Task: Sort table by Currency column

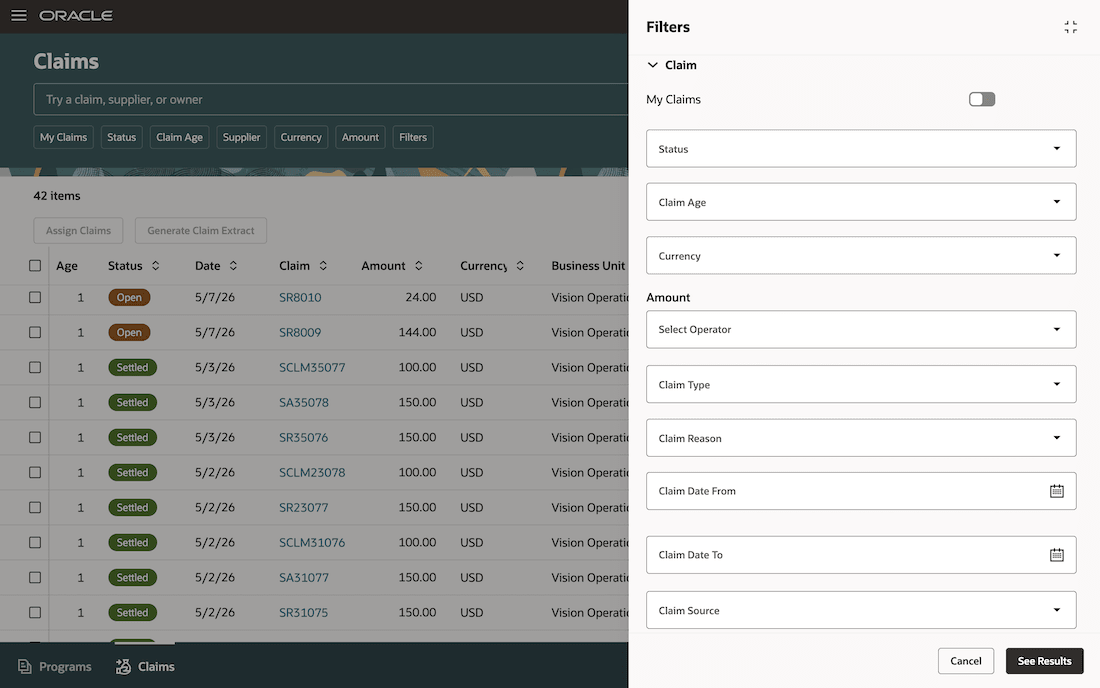Action: [520, 266]
